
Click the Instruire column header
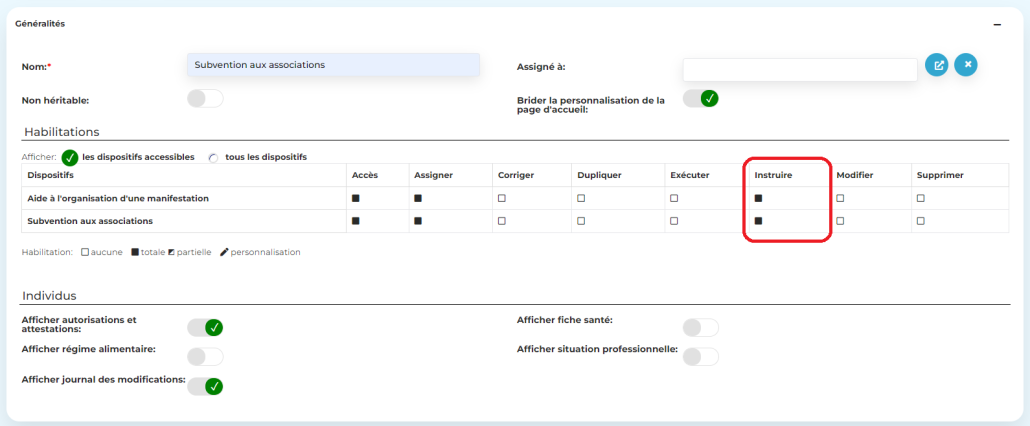coord(773,175)
